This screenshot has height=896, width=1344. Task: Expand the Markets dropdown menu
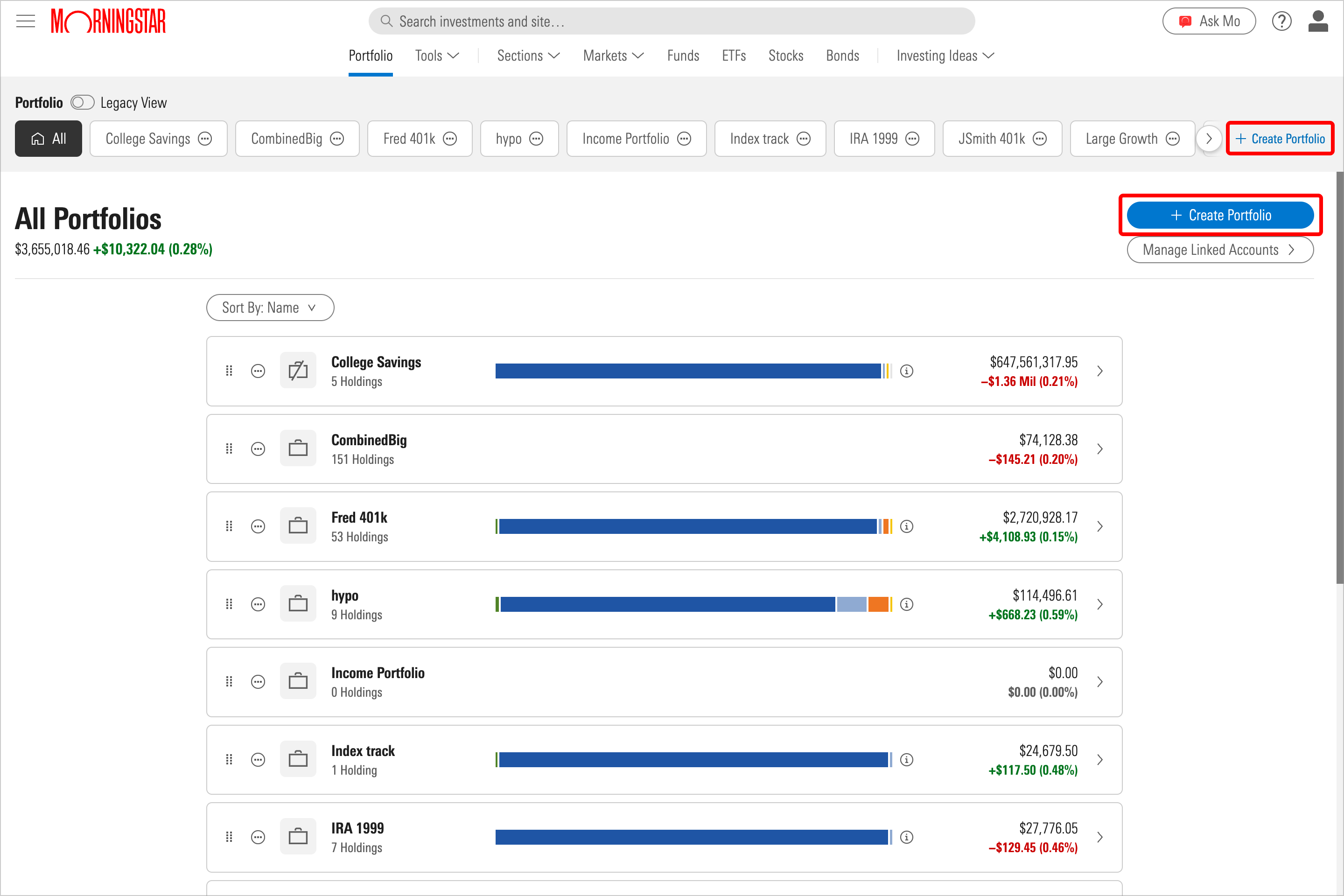[x=614, y=56]
